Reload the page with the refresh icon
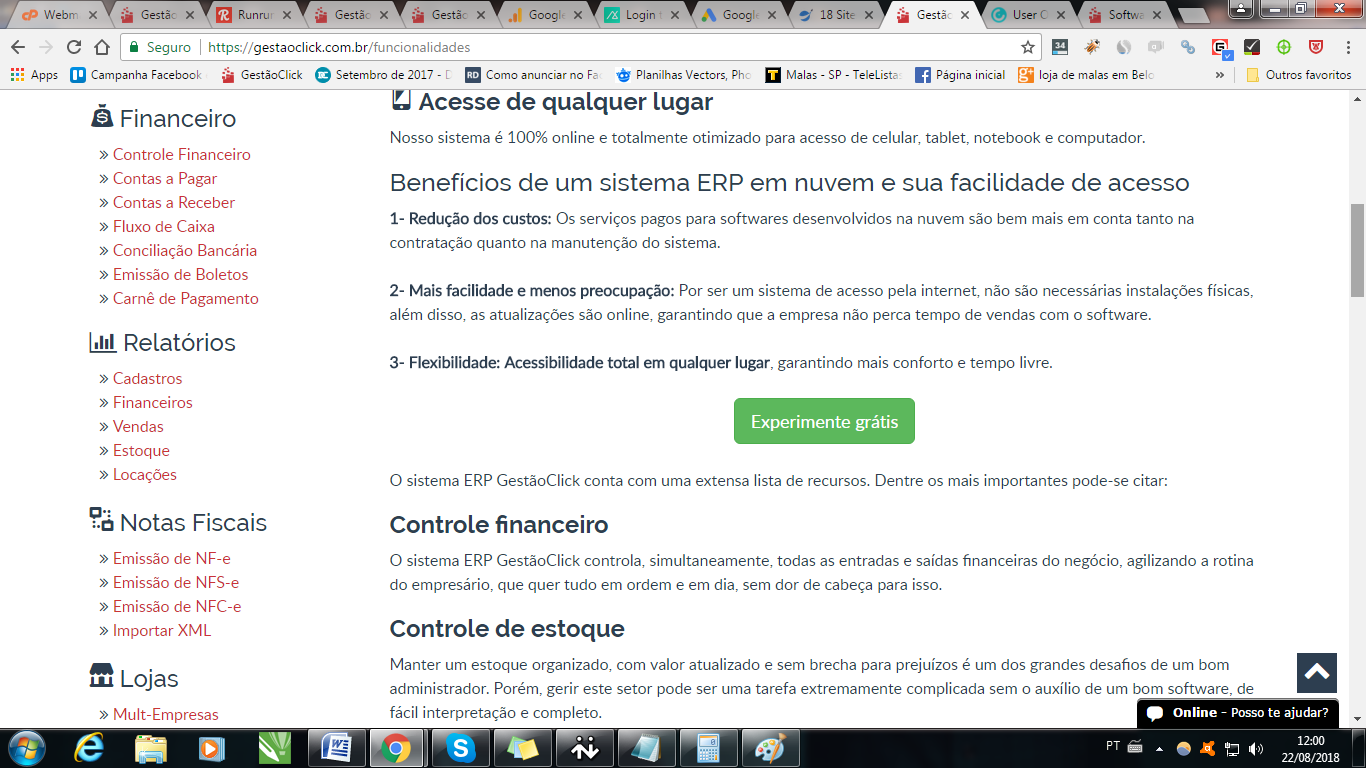 coord(74,47)
